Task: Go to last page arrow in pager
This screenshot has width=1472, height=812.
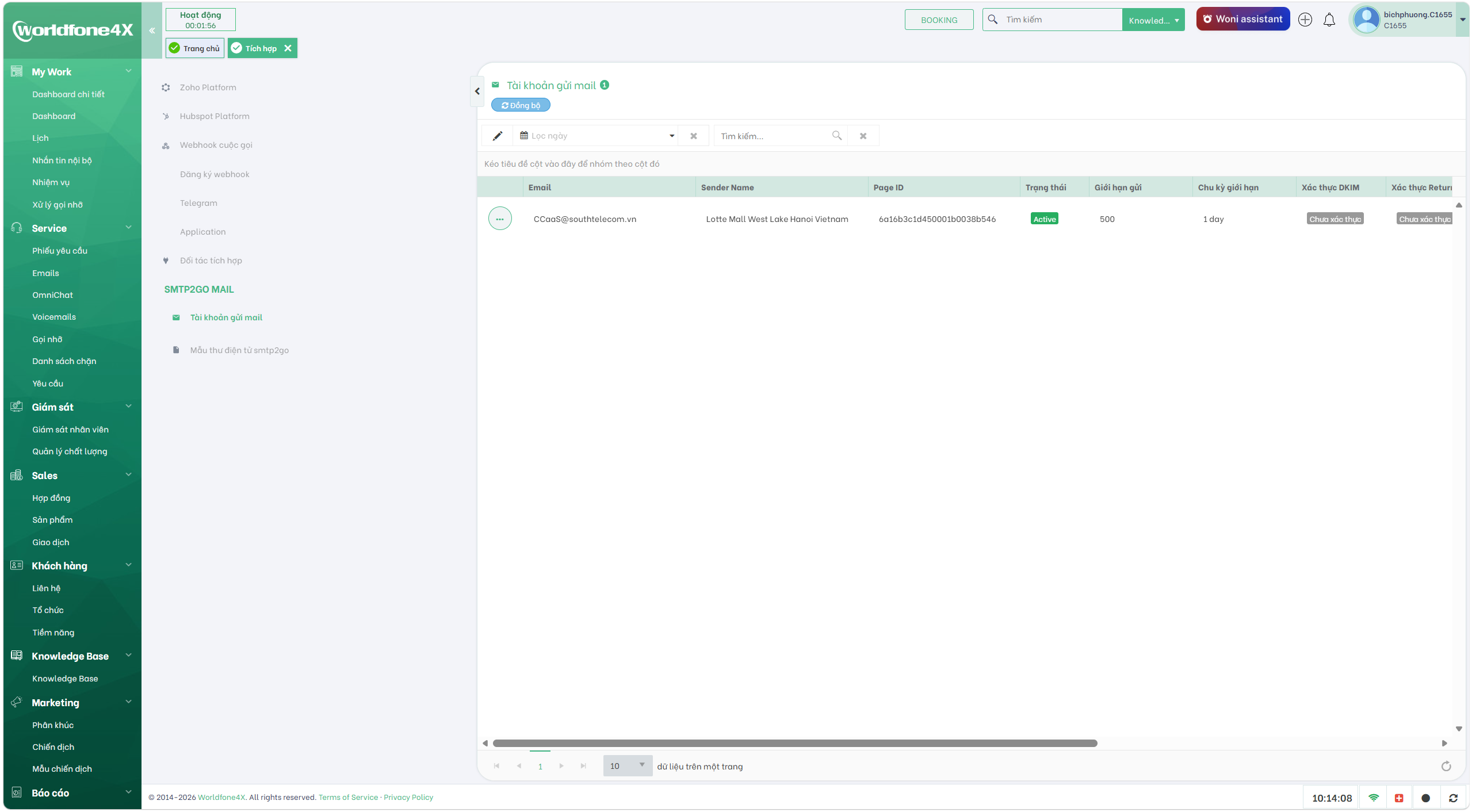Action: [x=583, y=767]
